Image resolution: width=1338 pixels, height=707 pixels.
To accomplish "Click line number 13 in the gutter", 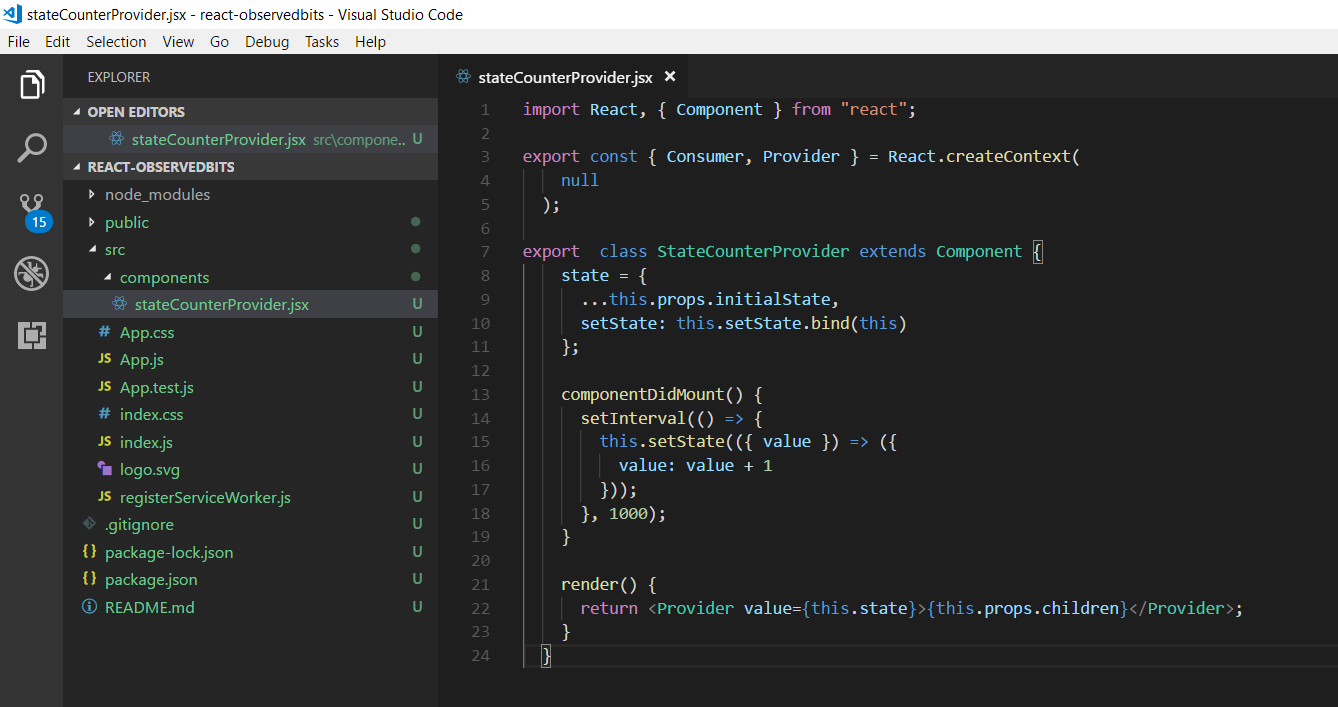I will pyautogui.click(x=480, y=394).
